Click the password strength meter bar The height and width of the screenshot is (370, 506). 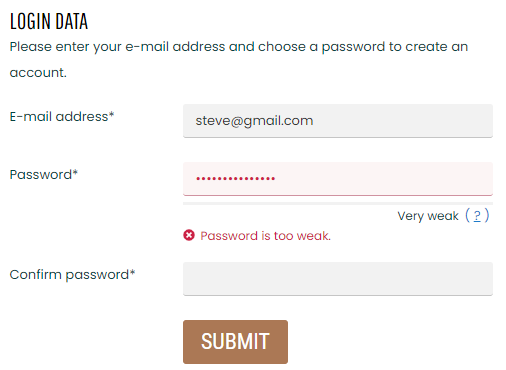point(338,203)
